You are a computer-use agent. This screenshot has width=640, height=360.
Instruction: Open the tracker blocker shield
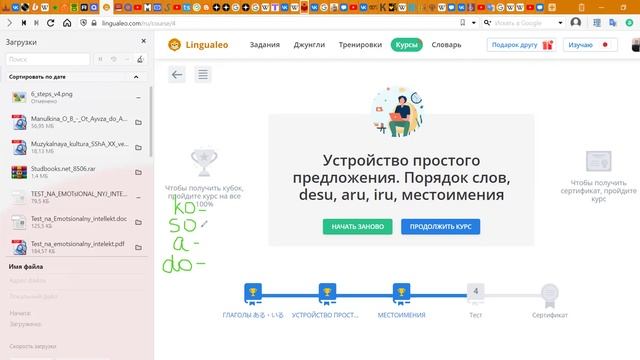coord(83,23)
